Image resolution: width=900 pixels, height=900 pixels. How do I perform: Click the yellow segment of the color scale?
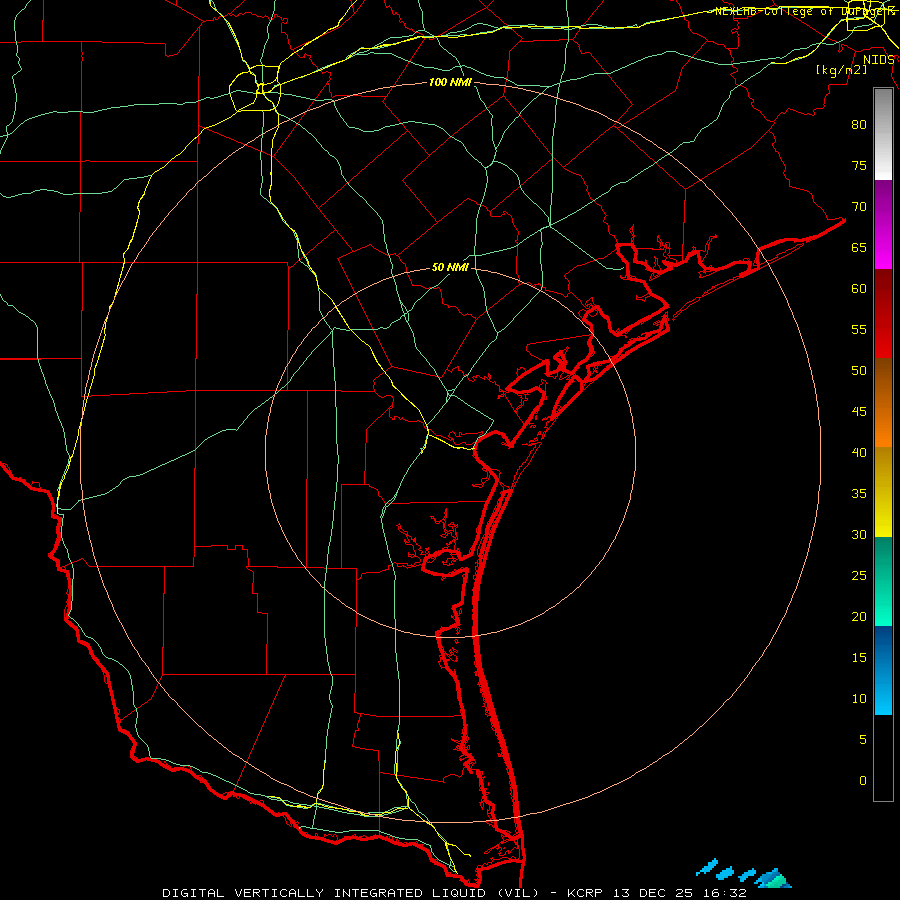(883, 492)
